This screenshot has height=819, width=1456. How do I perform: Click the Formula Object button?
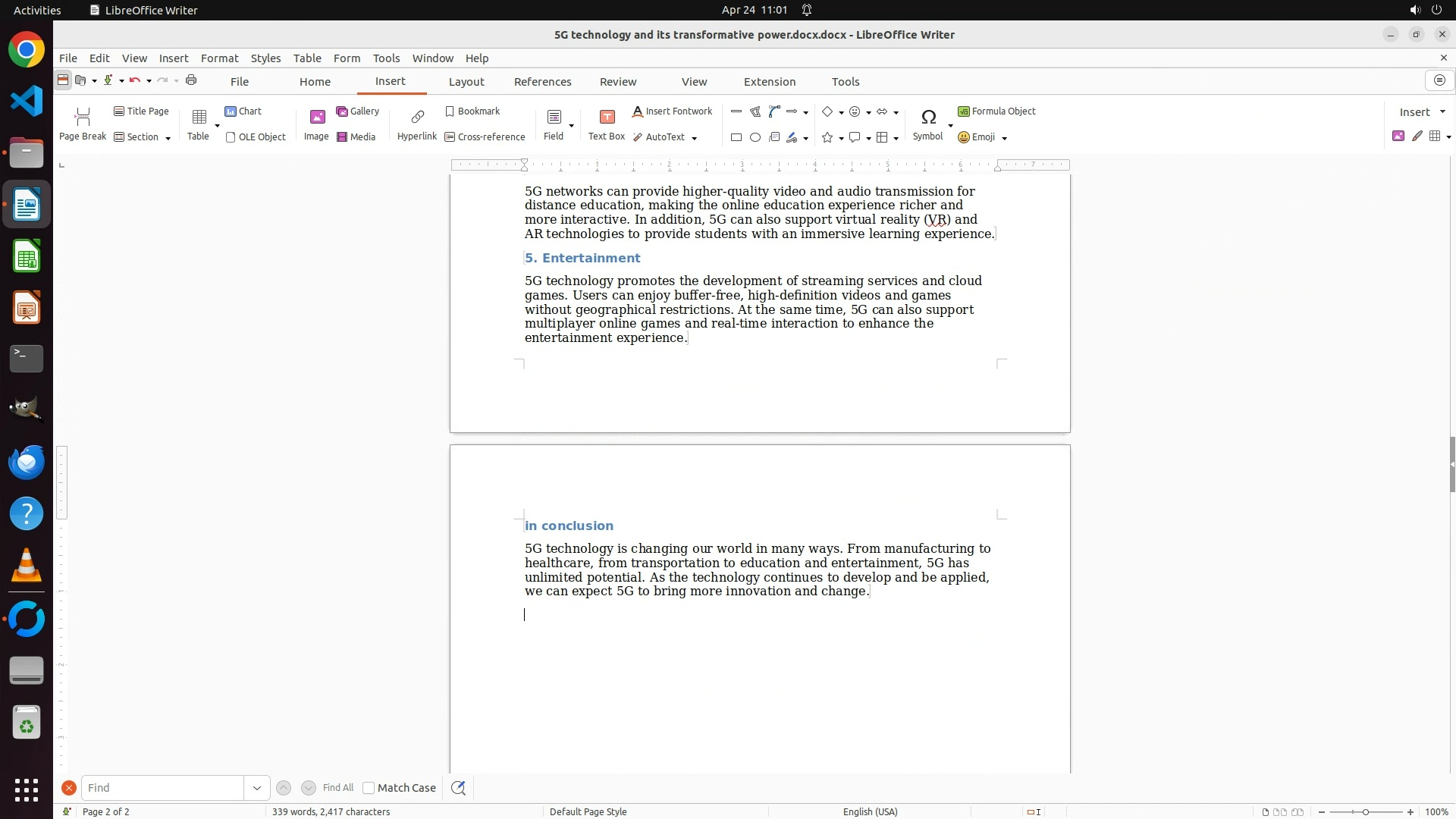(x=996, y=111)
